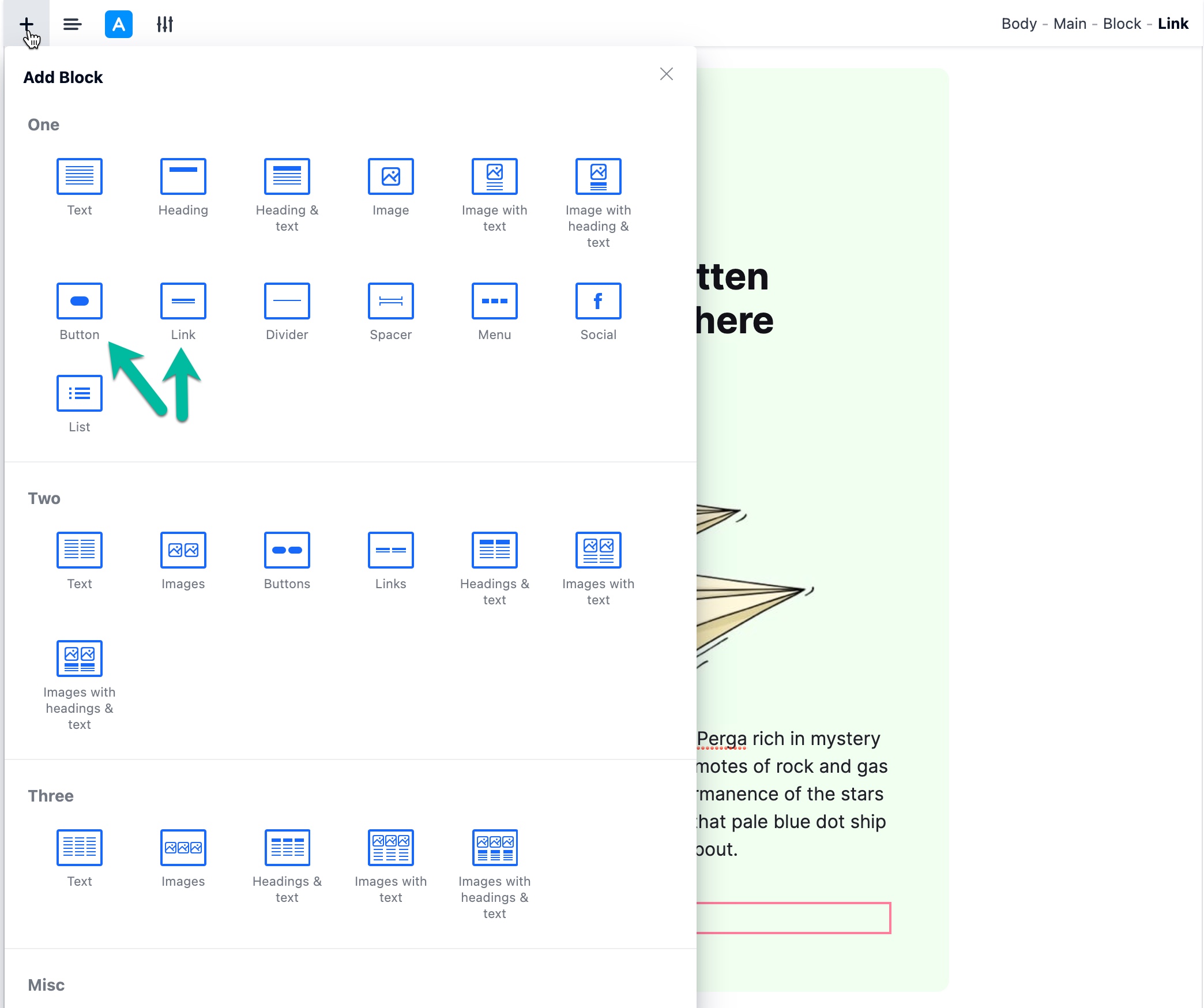Click the plus Add Block toolbar icon

tap(26, 24)
